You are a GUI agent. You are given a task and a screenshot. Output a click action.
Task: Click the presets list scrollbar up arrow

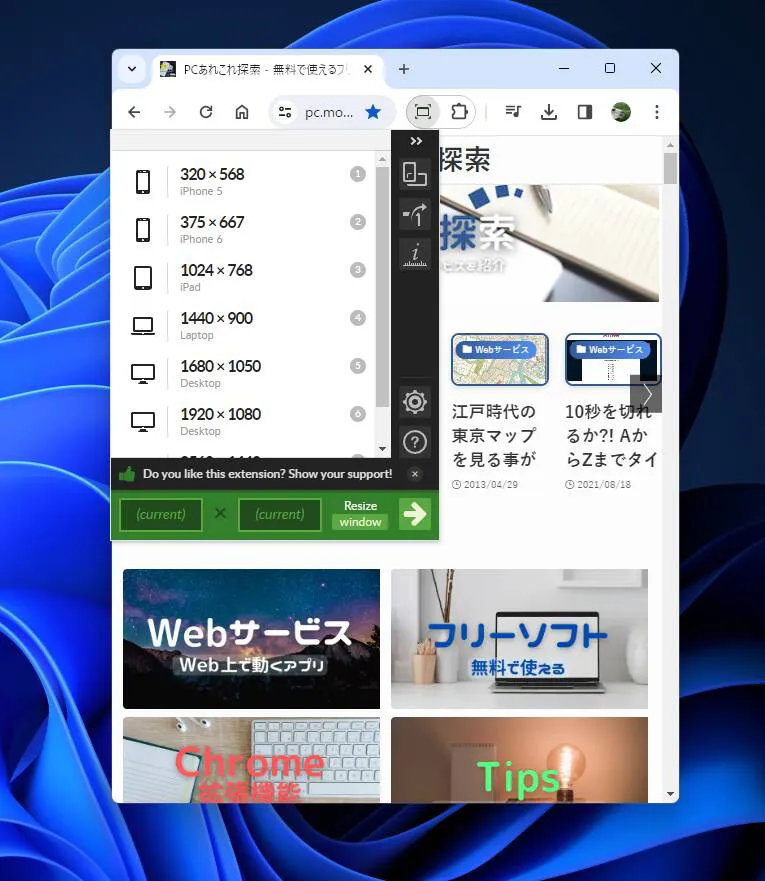pyautogui.click(x=382, y=160)
